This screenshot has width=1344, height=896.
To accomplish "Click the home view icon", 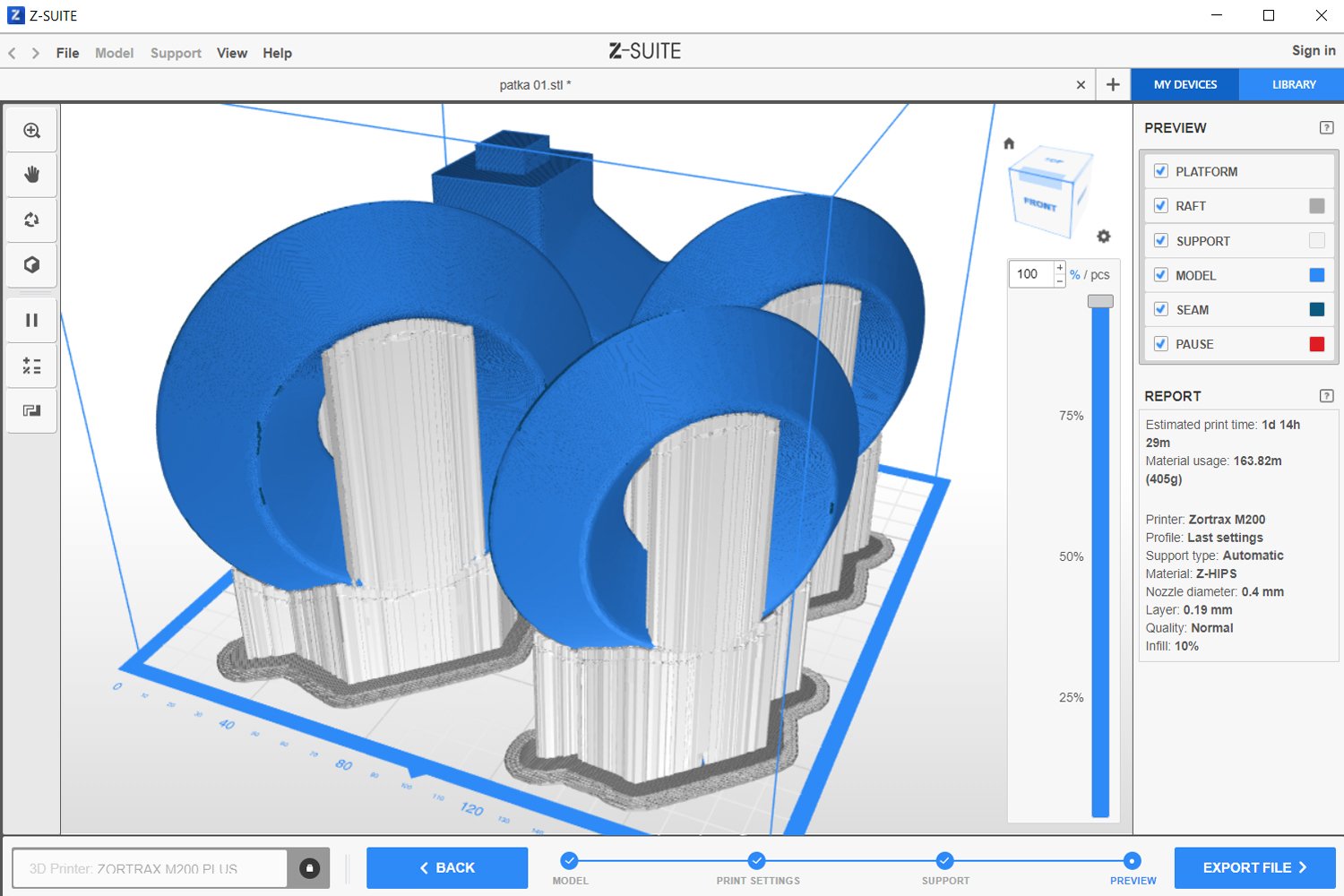I will [x=1009, y=143].
